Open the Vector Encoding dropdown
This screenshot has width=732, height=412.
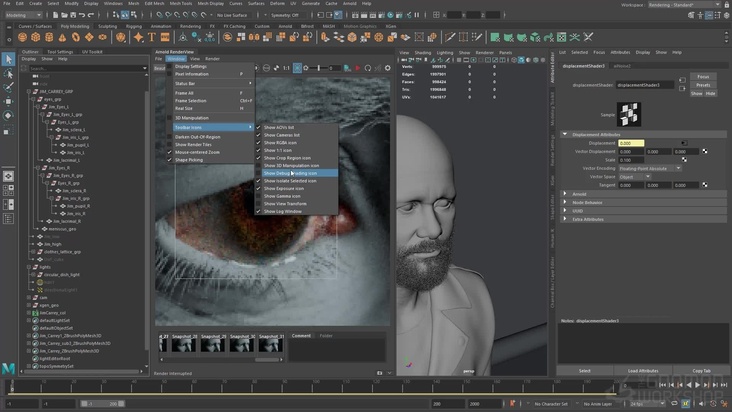(650, 168)
